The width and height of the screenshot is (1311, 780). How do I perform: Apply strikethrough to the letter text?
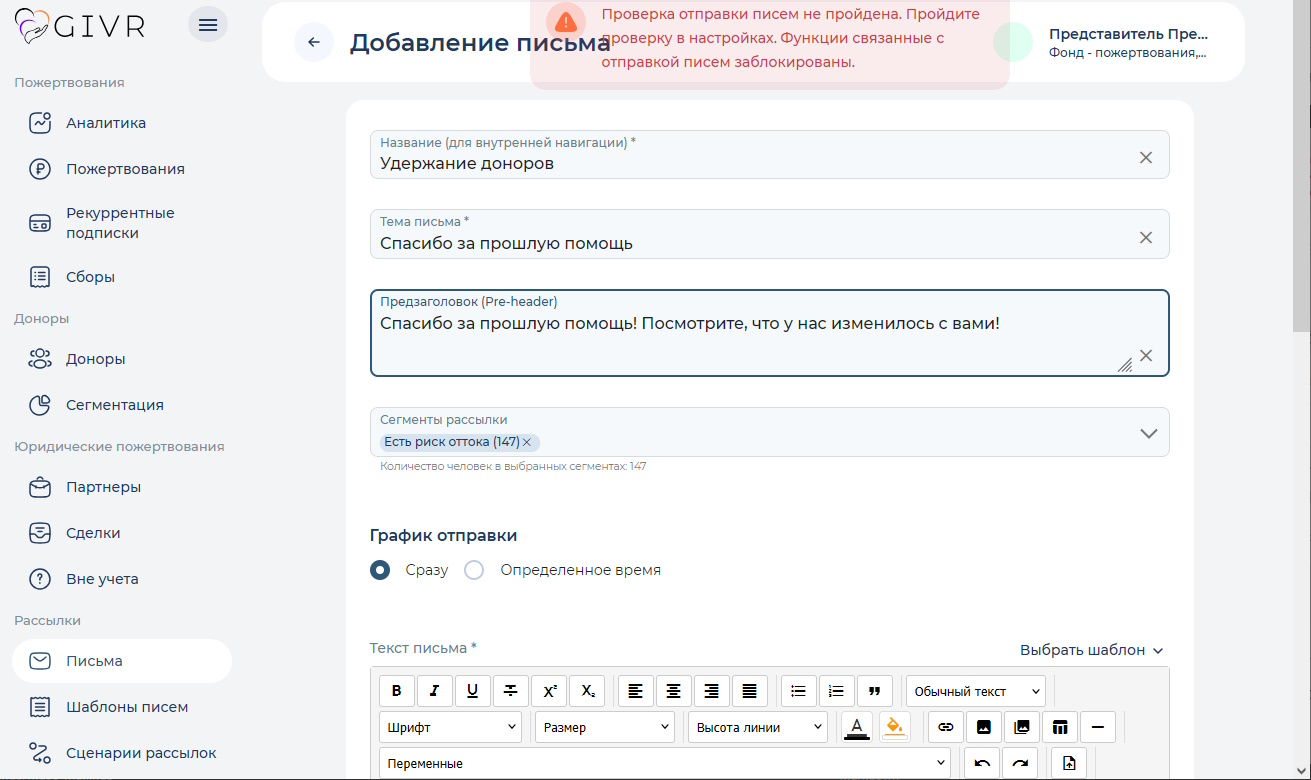pos(511,691)
